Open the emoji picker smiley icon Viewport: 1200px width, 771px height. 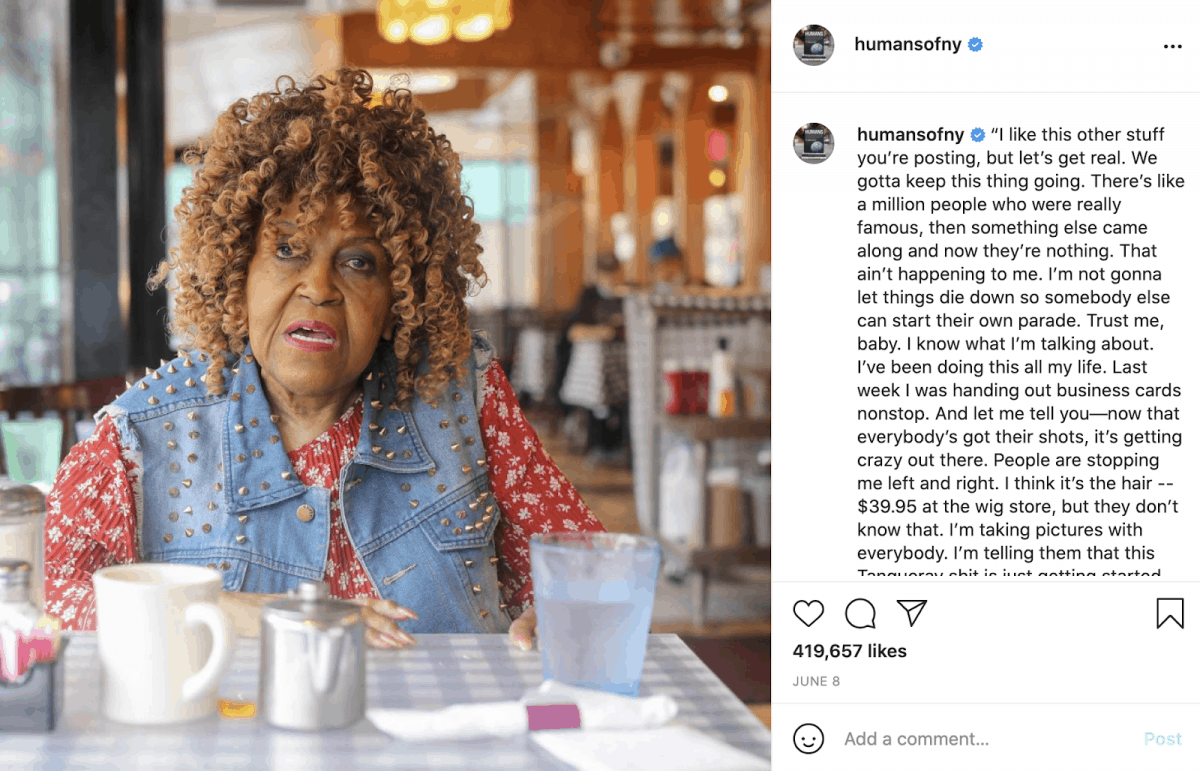pos(808,739)
